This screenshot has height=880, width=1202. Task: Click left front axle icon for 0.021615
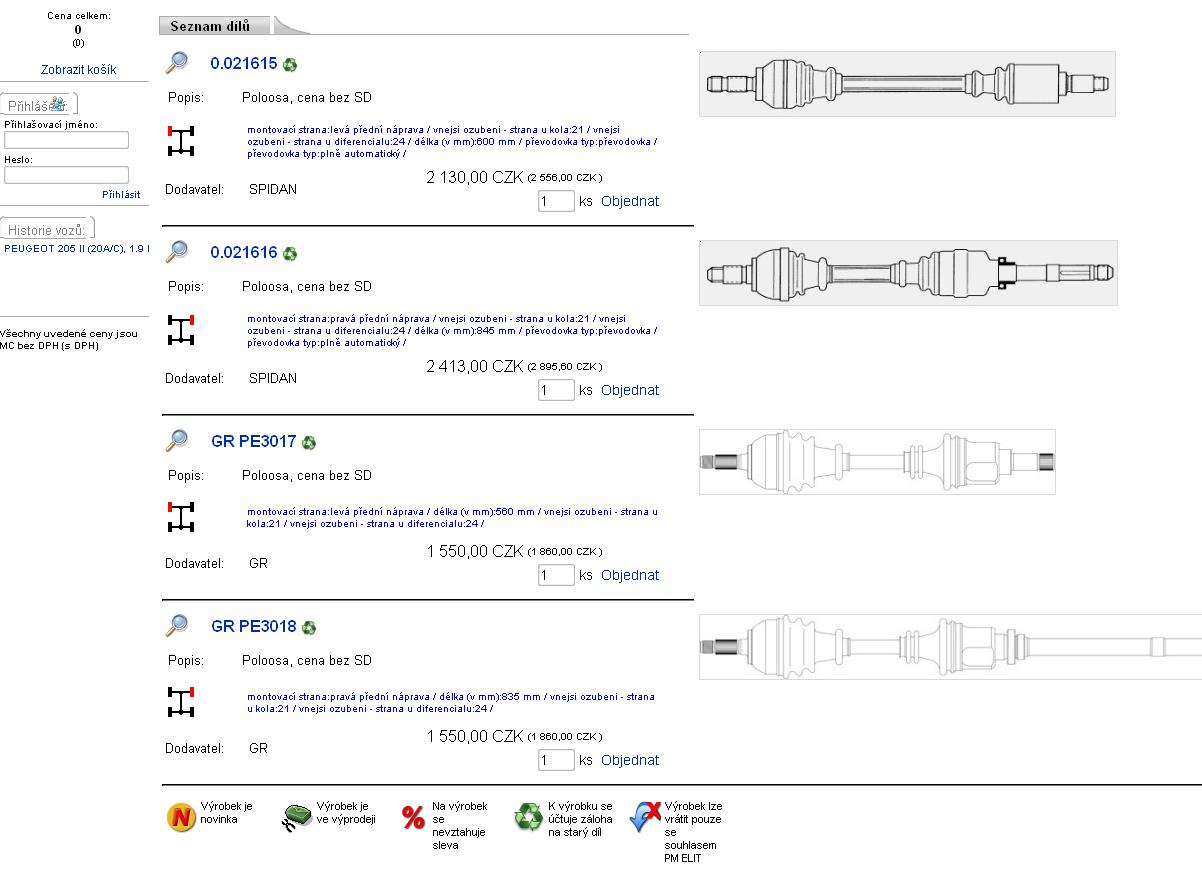[x=180, y=140]
